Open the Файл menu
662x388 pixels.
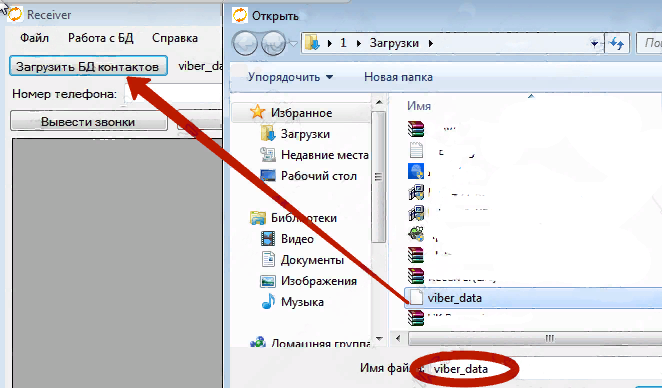[x=34, y=38]
